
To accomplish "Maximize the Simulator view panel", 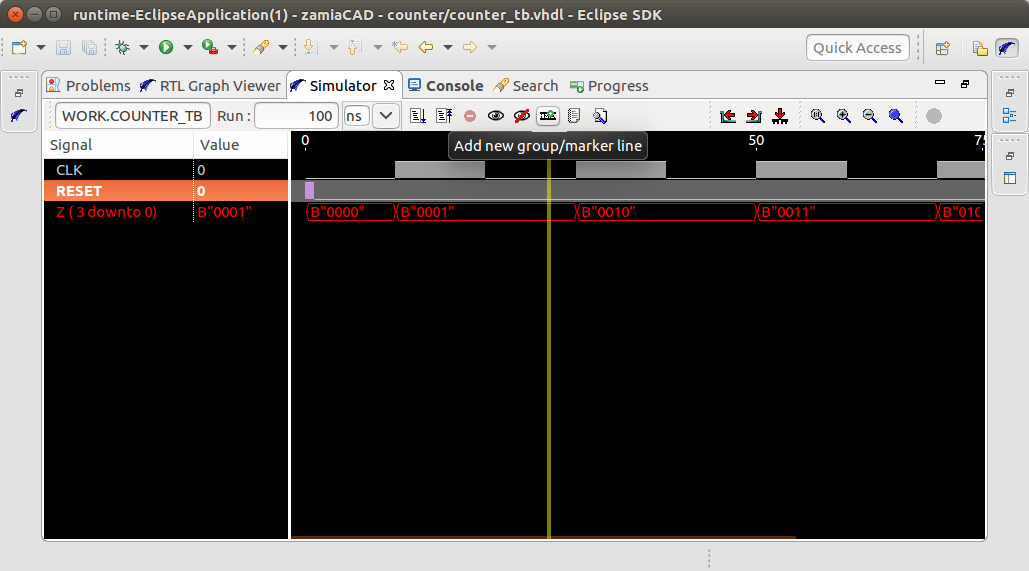I will (x=965, y=84).
